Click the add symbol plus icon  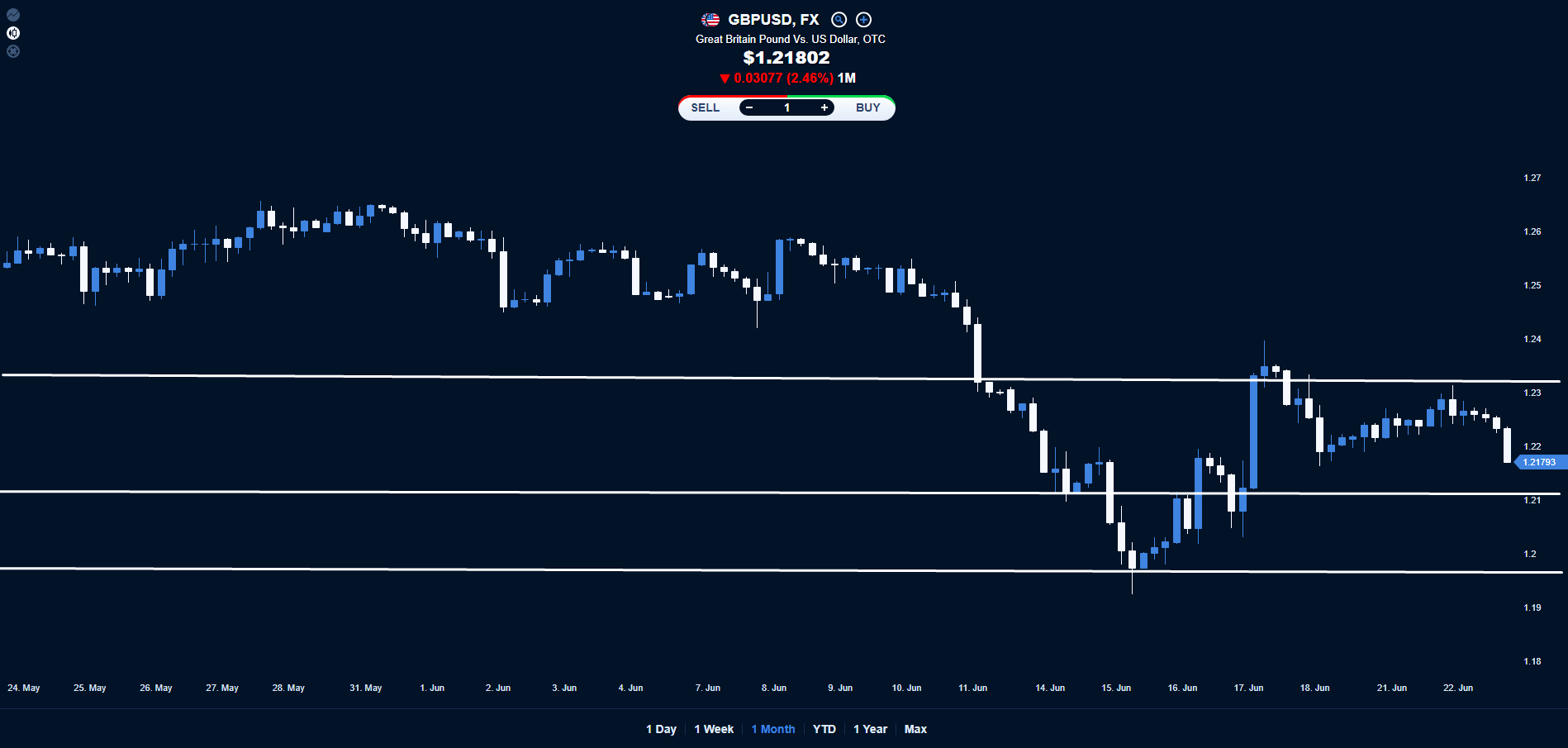863,20
